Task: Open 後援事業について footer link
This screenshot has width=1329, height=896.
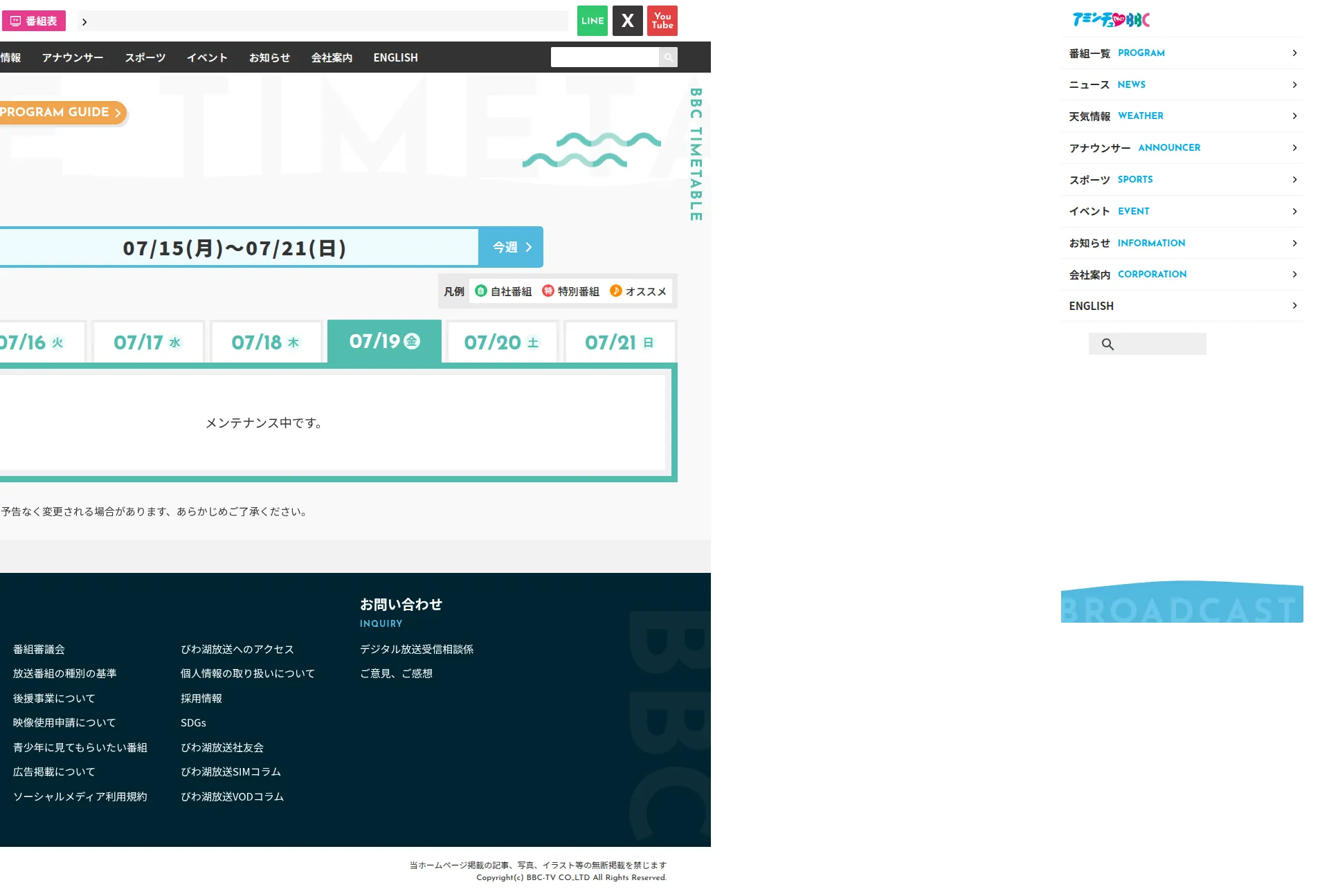Action: (x=54, y=698)
